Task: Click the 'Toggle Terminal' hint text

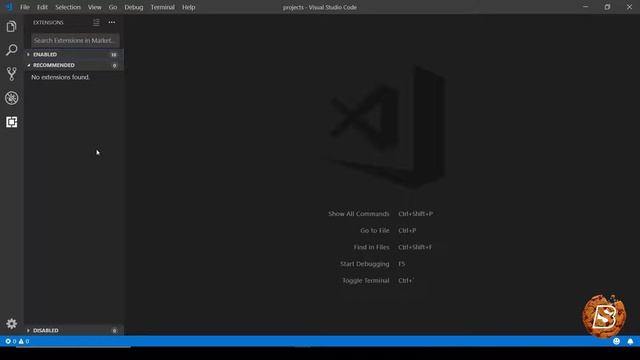Action: click(366, 281)
